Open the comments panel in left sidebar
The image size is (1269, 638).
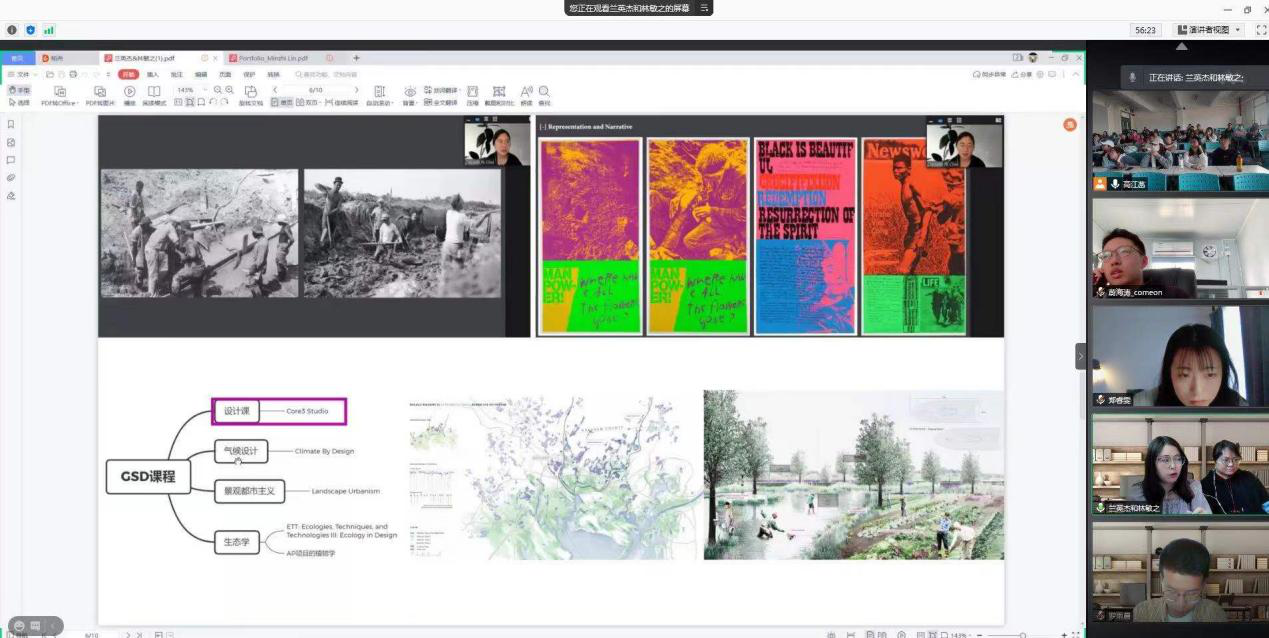pos(11,160)
